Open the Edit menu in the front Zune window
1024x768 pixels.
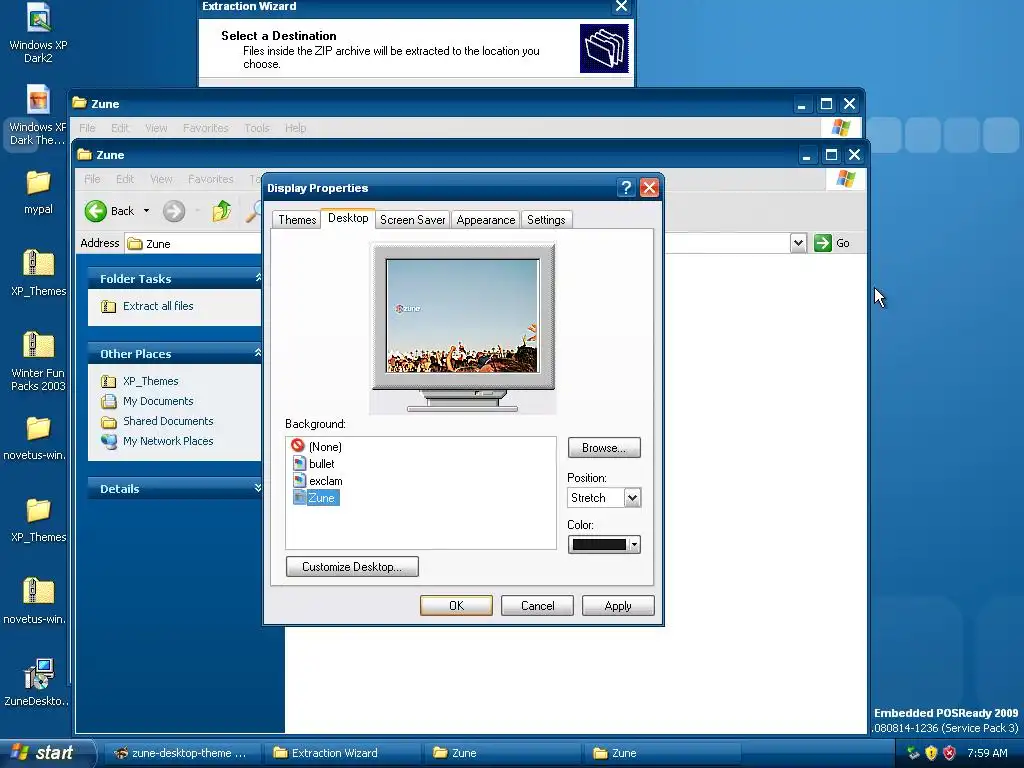[x=125, y=179]
